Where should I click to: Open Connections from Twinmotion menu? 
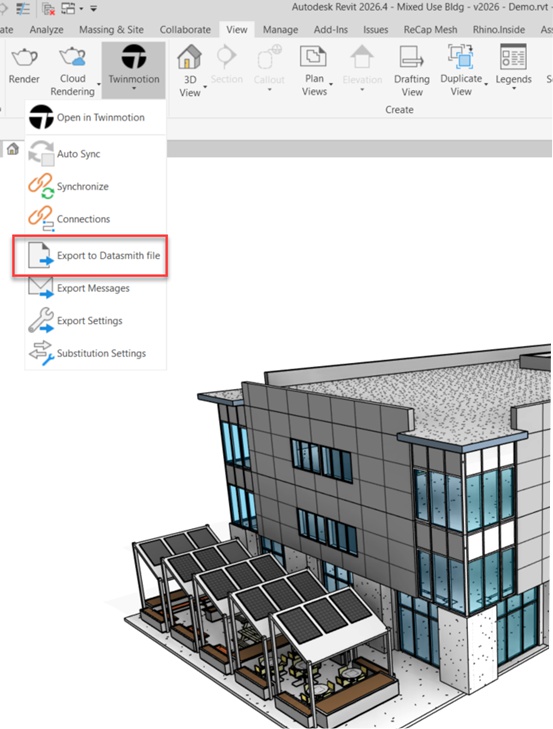tap(95, 219)
